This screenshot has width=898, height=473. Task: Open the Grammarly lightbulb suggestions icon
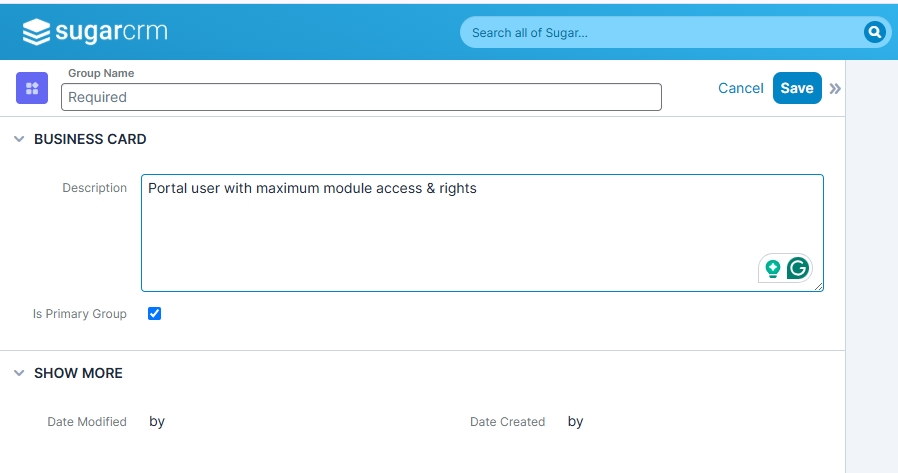[x=773, y=268]
